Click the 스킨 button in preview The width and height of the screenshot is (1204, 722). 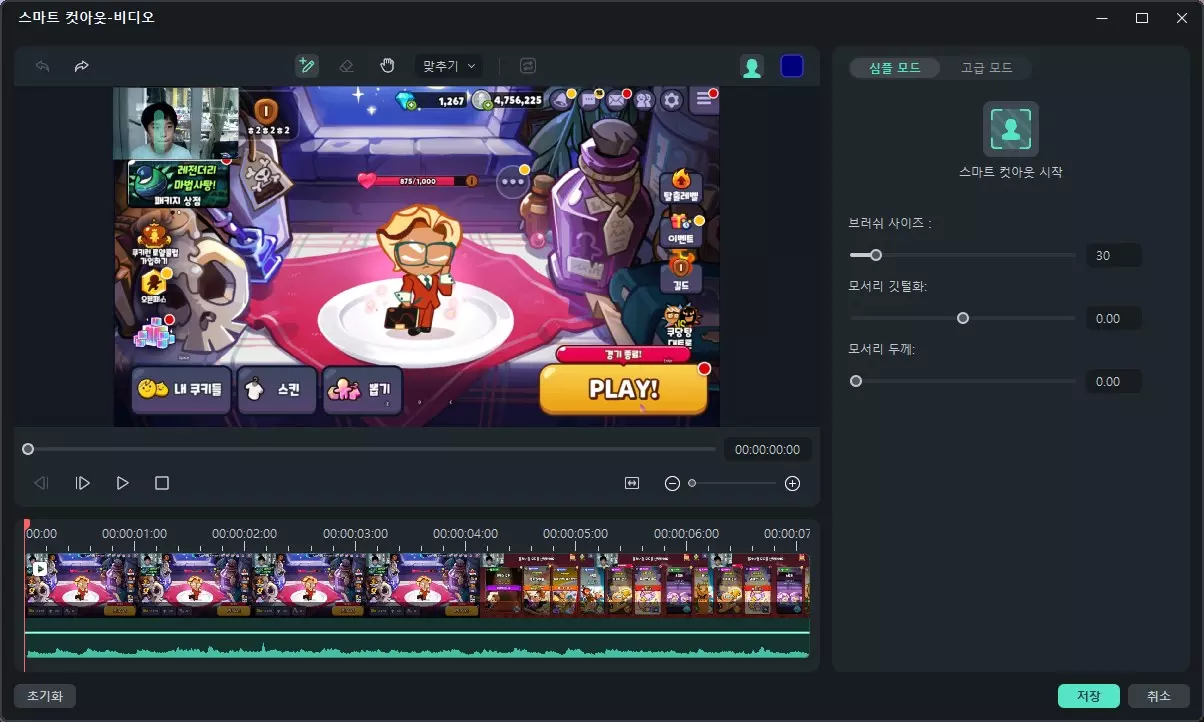pos(277,389)
